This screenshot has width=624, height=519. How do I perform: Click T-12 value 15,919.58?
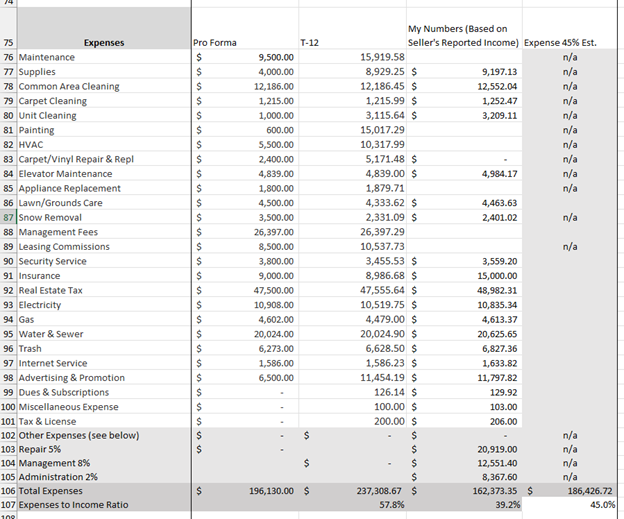pyautogui.click(x=352, y=57)
